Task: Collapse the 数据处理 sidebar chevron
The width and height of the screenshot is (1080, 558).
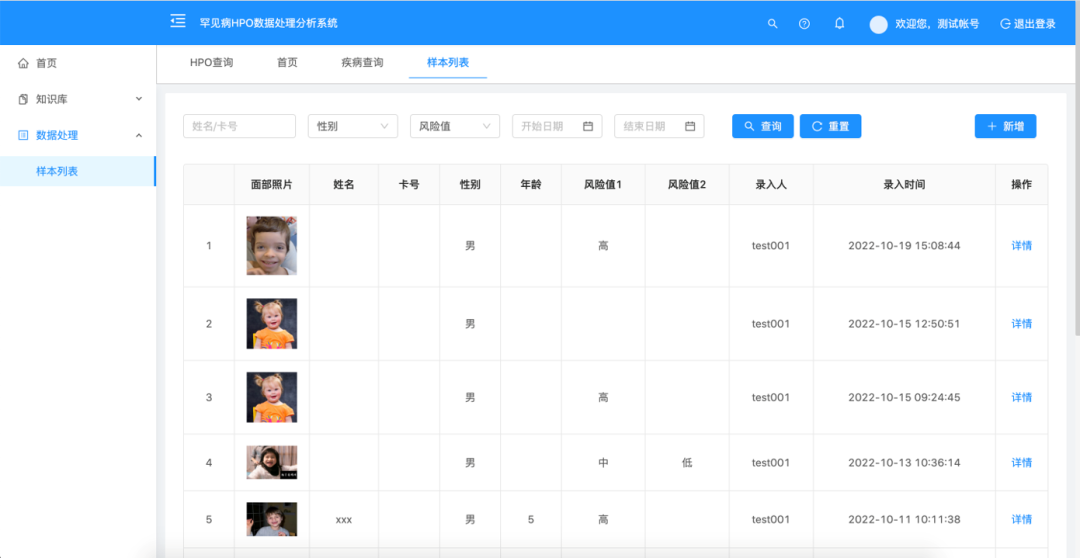Action: [x=138, y=135]
